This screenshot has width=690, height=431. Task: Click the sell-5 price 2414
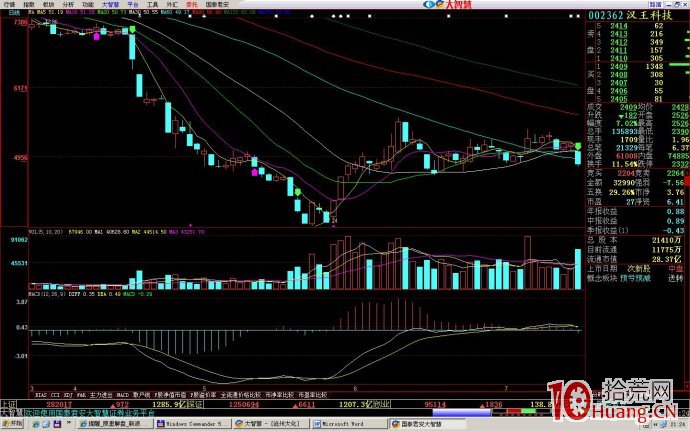(x=619, y=26)
